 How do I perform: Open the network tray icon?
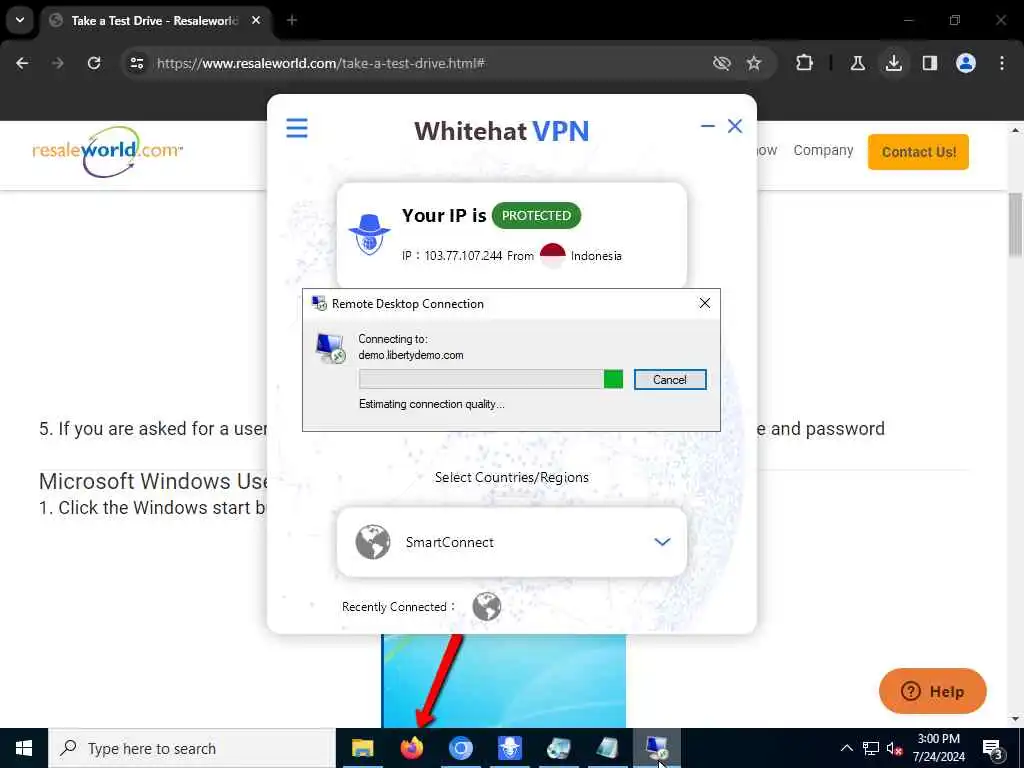[x=871, y=748]
